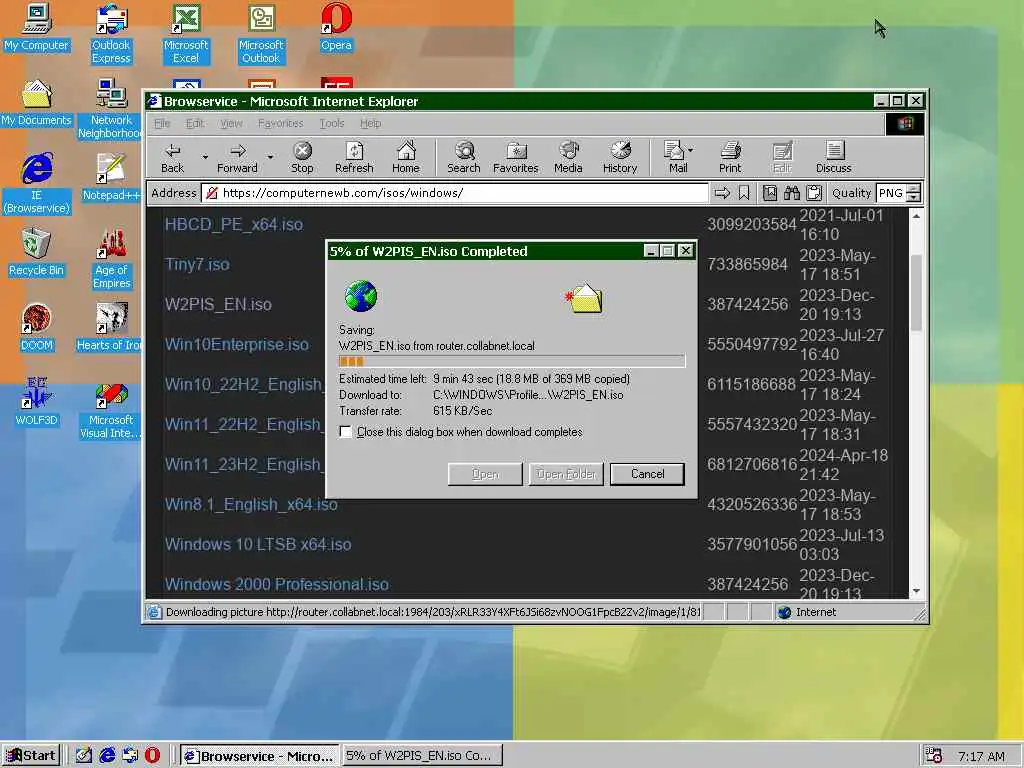Switch to 5% of W2PIS_EN.iso taskbar button
Viewport: 1024px width, 768px height.
click(423, 756)
